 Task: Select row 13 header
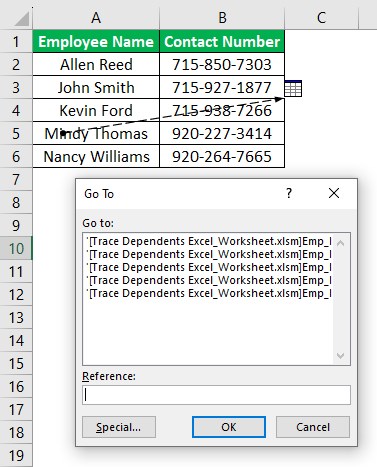click(16, 318)
